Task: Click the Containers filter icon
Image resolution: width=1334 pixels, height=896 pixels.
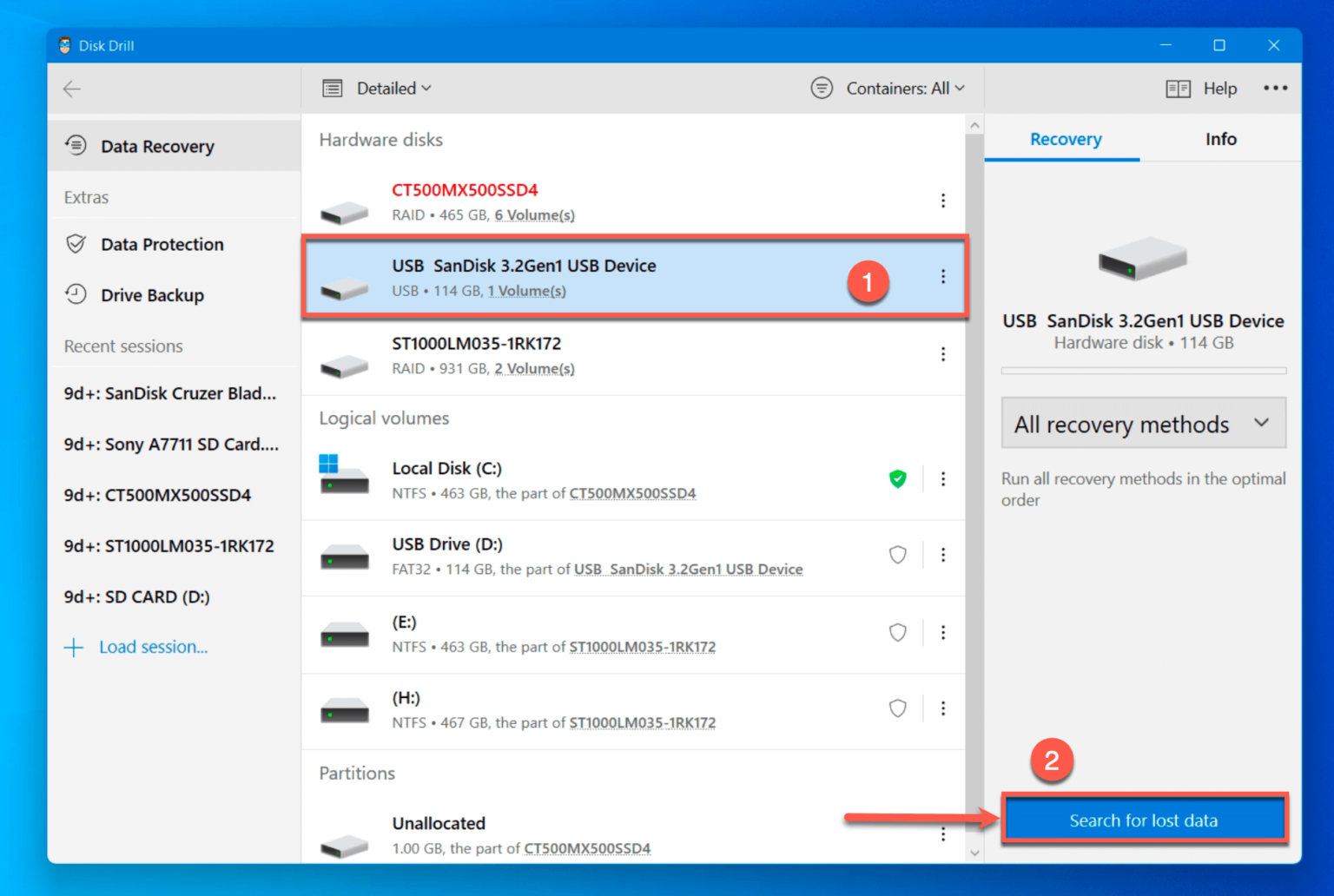Action: tap(822, 88)
